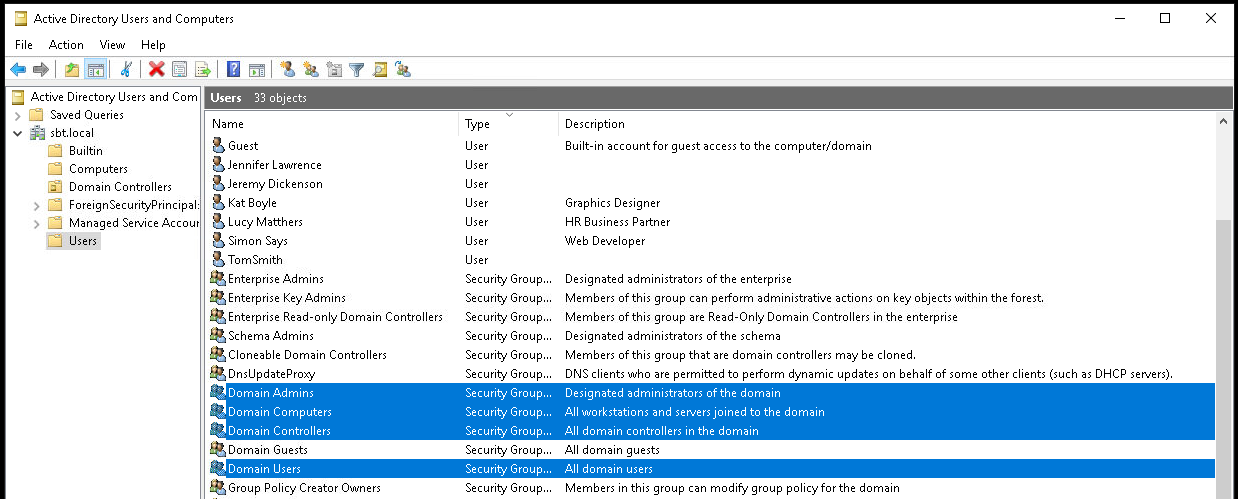Image resolution: width=1238 pixels, height=499 pixels.
Task: Click the Guest user account icon
Action: click(219, 146)
